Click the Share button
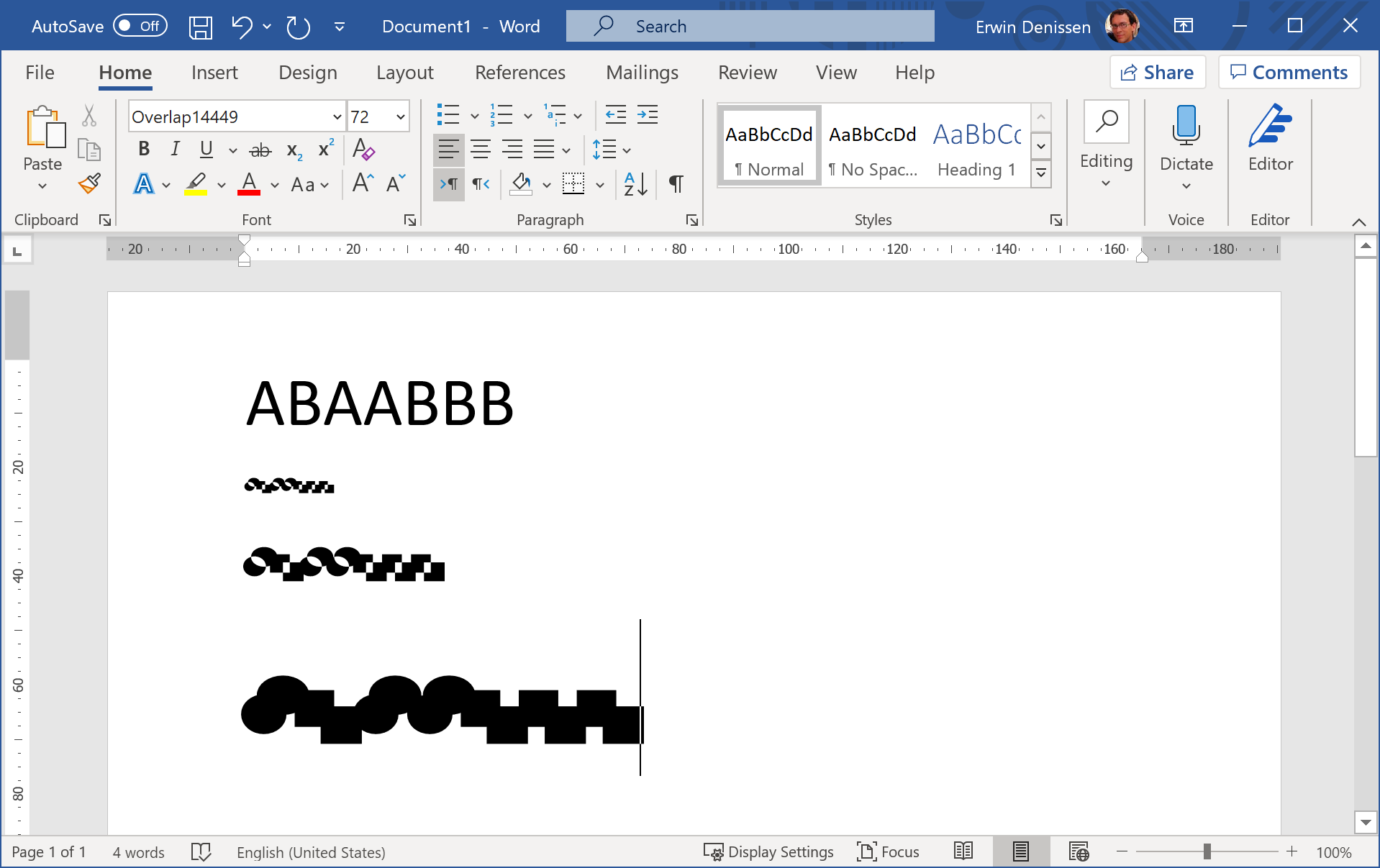1380x868 pixels. (x=1158, y=73)
